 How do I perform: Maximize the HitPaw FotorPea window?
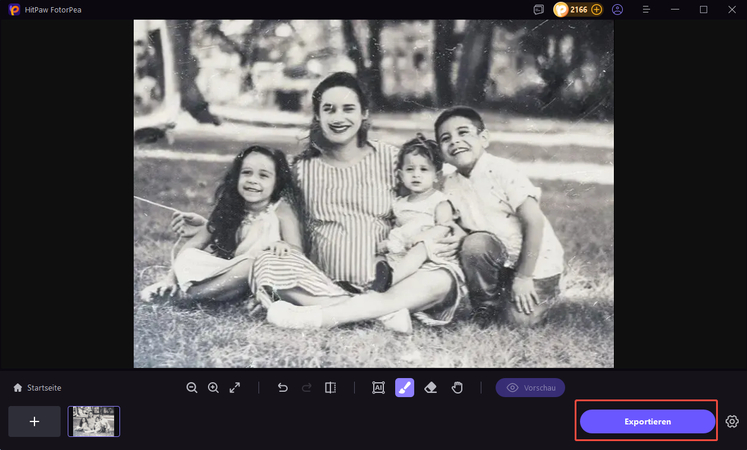703,10
